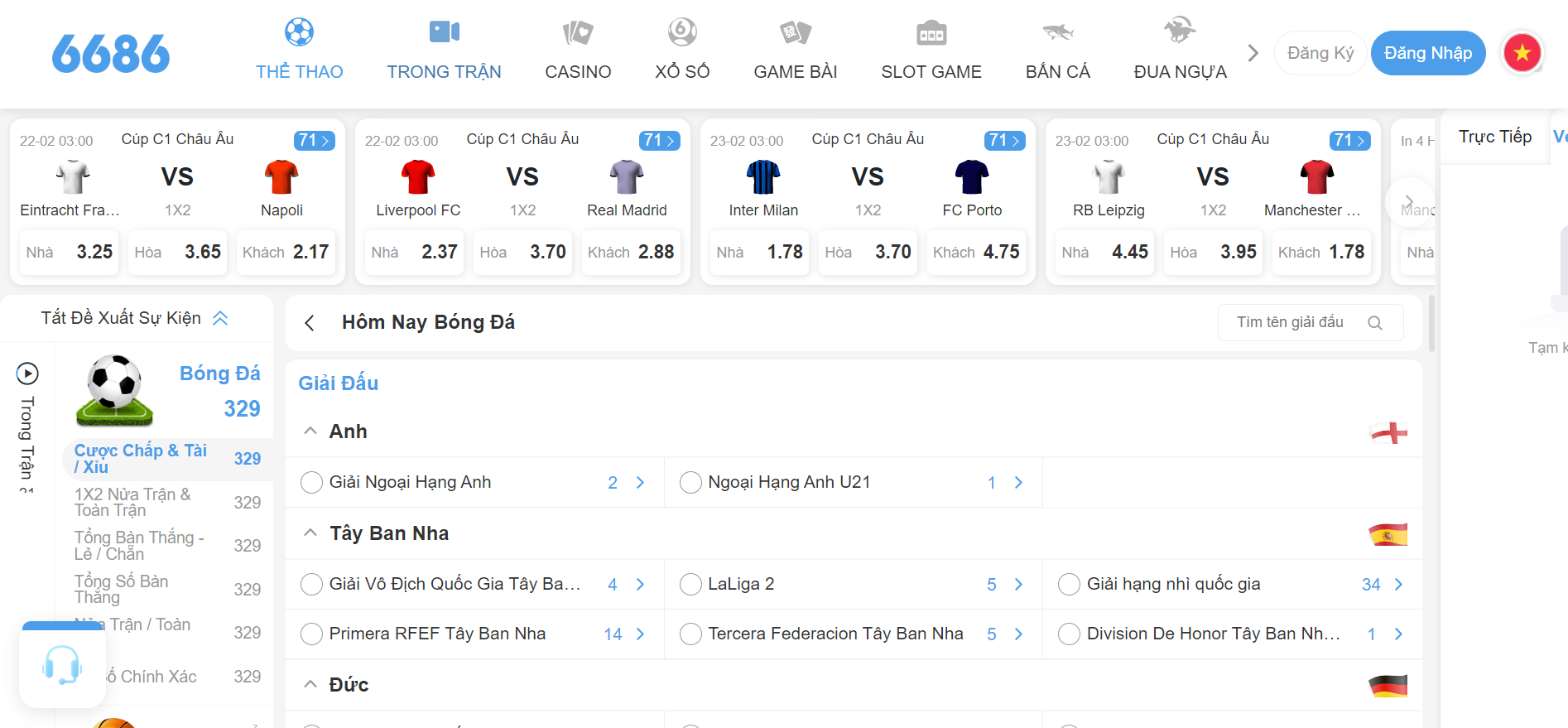Click the 6686 site logo
This screenshot has width=1568, height=728.
click(111, 54)
